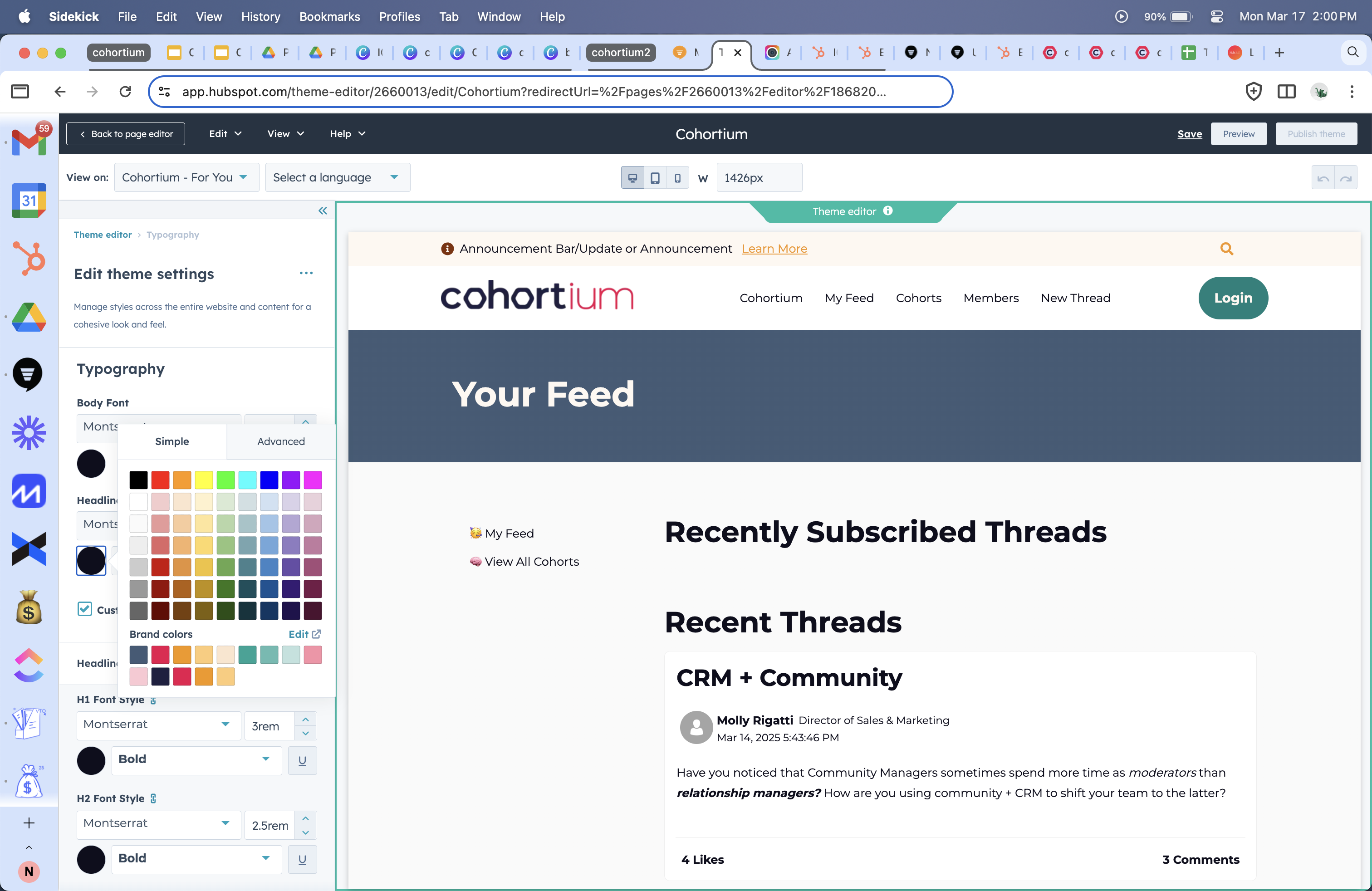
Task: Click Theme editor breadcrumb link
Action: pos(103,235)
